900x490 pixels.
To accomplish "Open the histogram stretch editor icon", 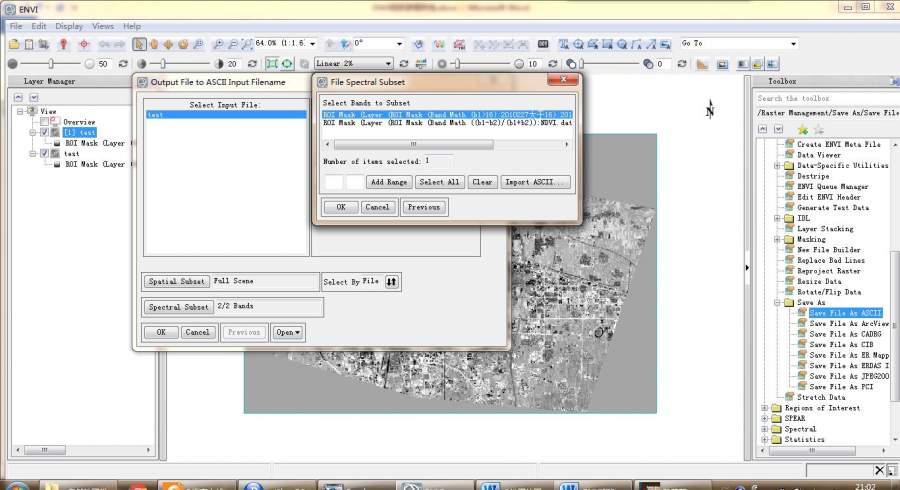I will 421,64.
